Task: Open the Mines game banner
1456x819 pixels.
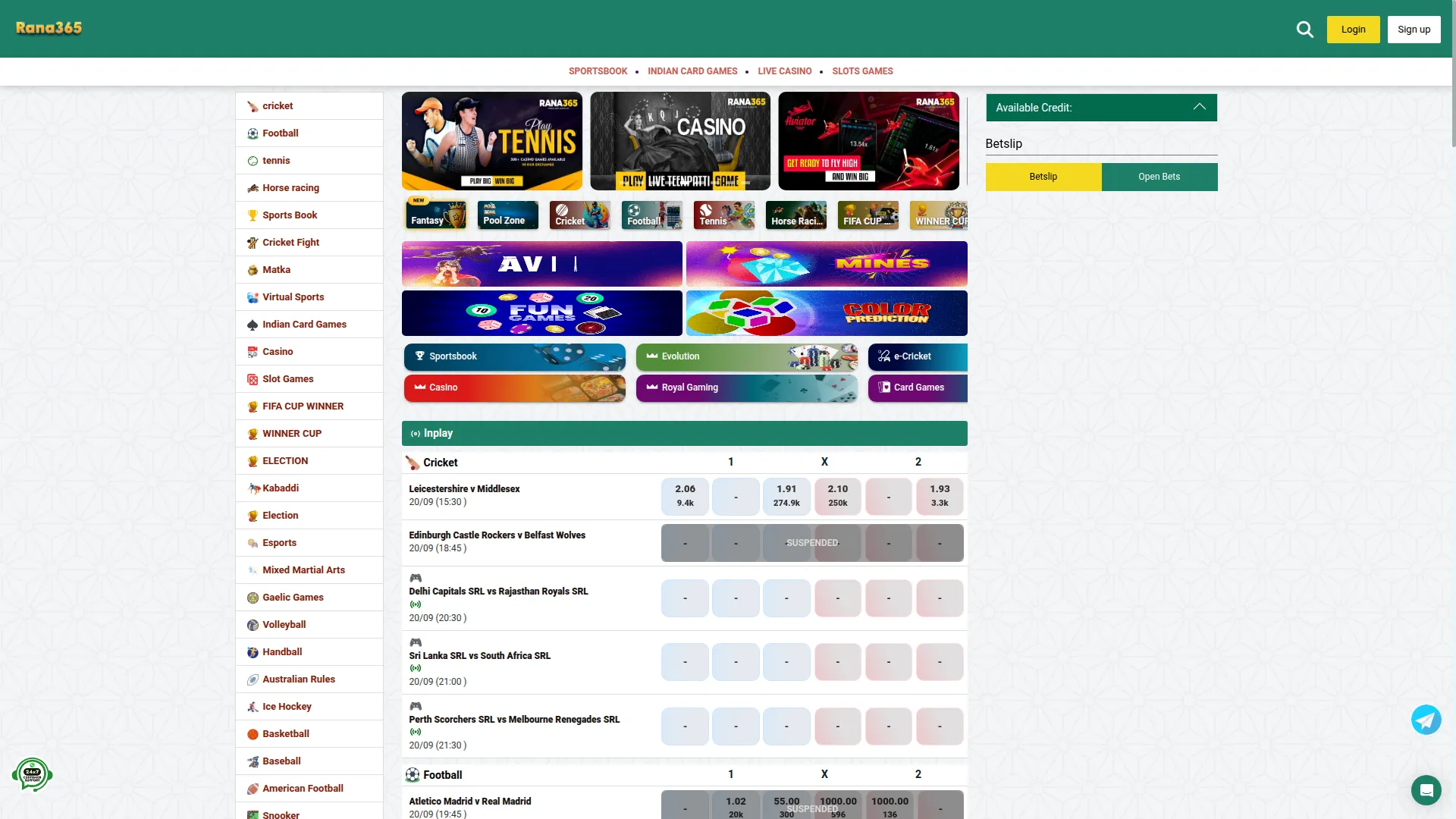Action: coord(827,264)
